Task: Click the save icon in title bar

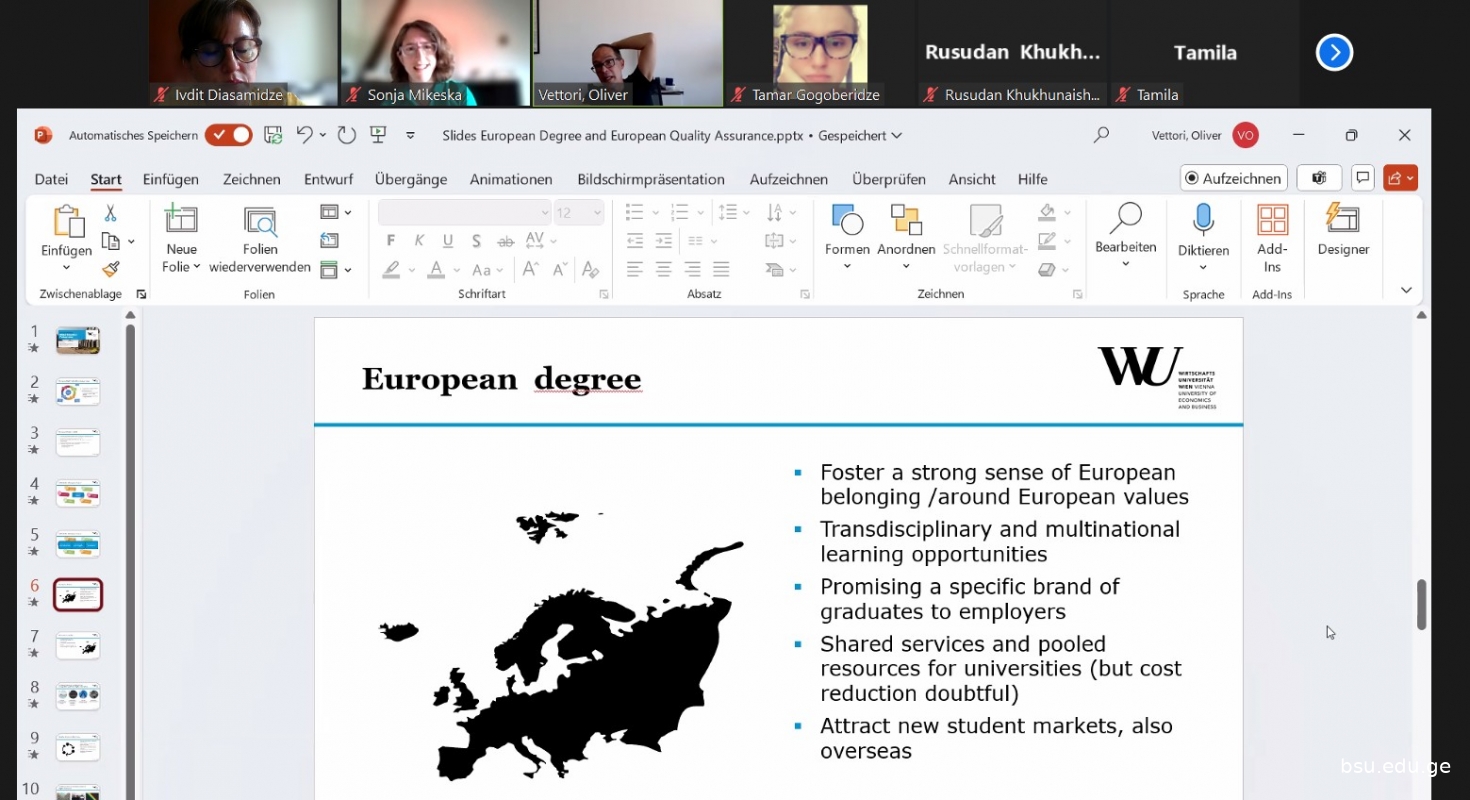Action: point(272,135)
